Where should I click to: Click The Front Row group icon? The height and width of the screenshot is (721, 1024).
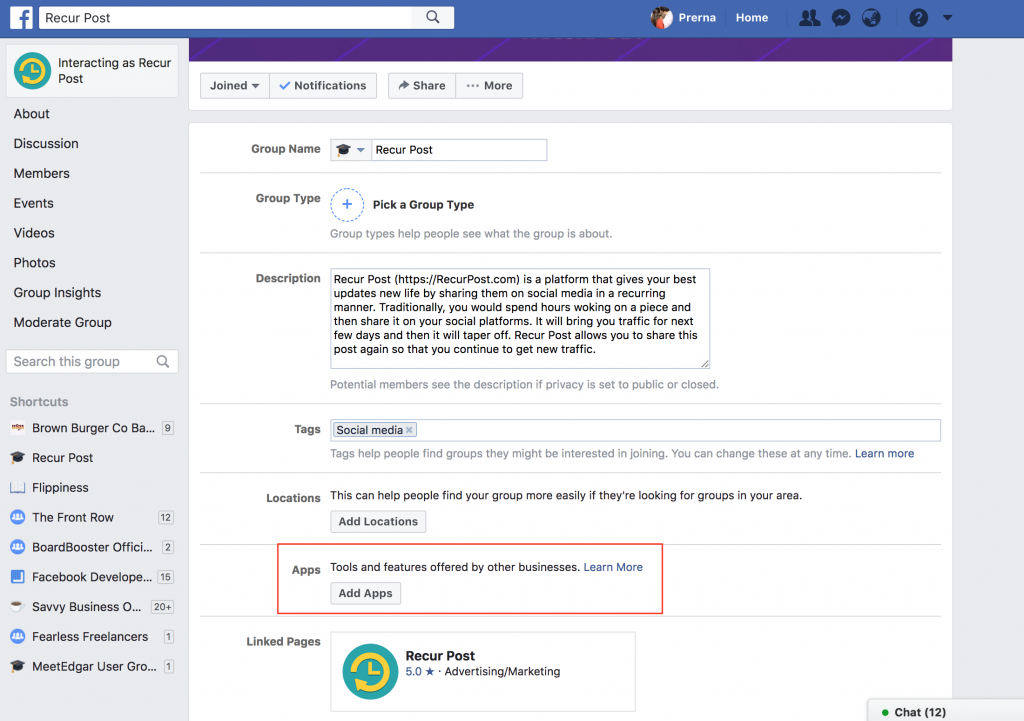pyautogui.click(x=18, y=517)
